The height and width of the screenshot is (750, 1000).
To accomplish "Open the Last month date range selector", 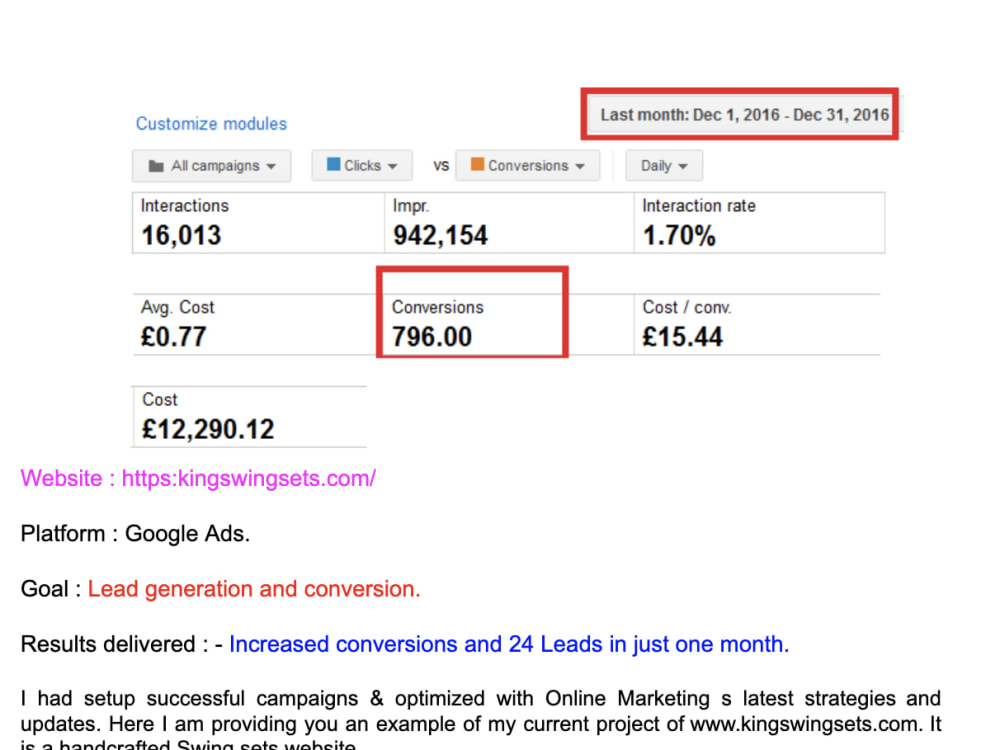I will coord(744,115).
